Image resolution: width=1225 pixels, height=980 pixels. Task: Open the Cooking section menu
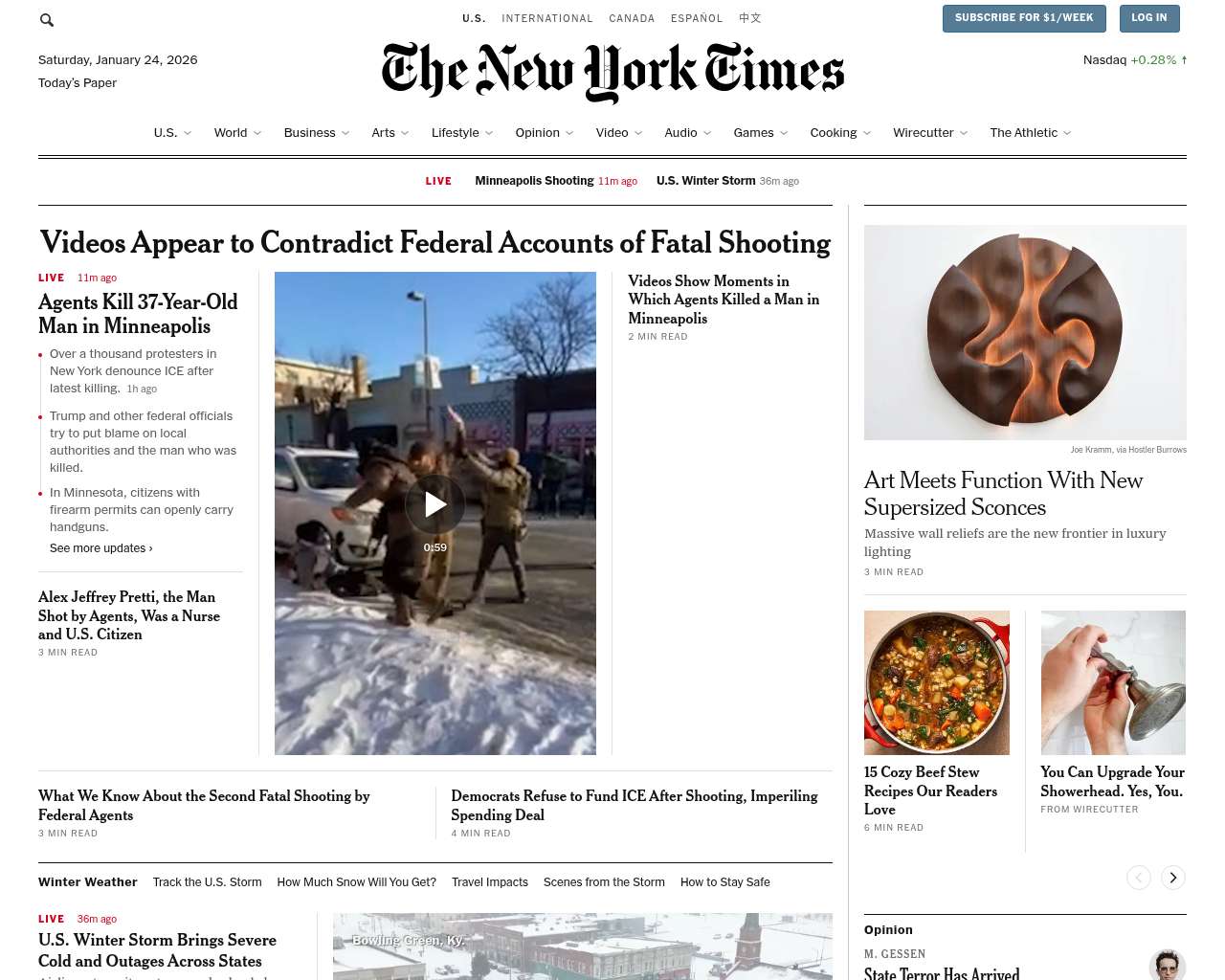click(x=840, y=133)
